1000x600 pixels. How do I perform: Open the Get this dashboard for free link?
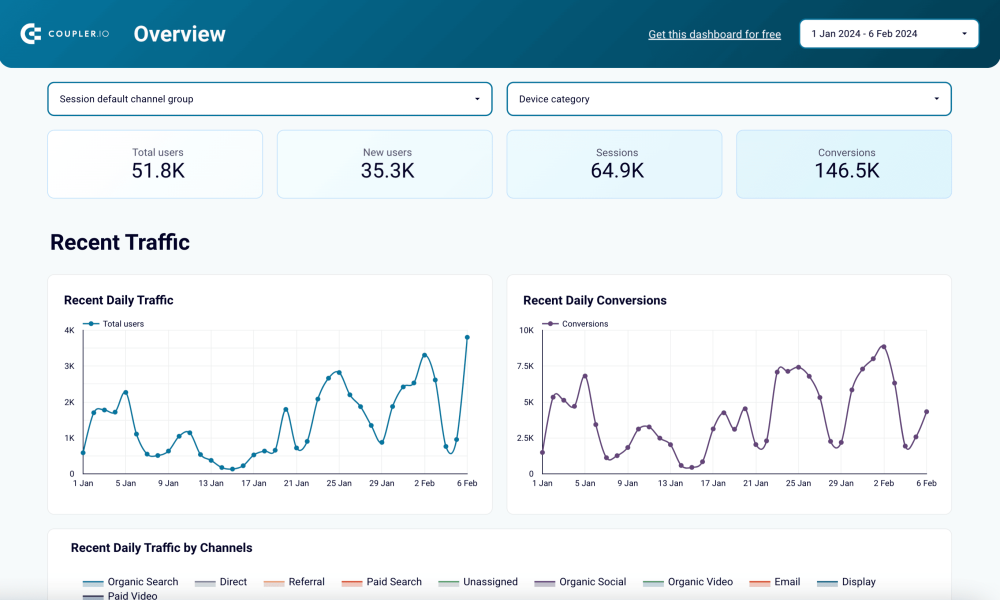714,34
